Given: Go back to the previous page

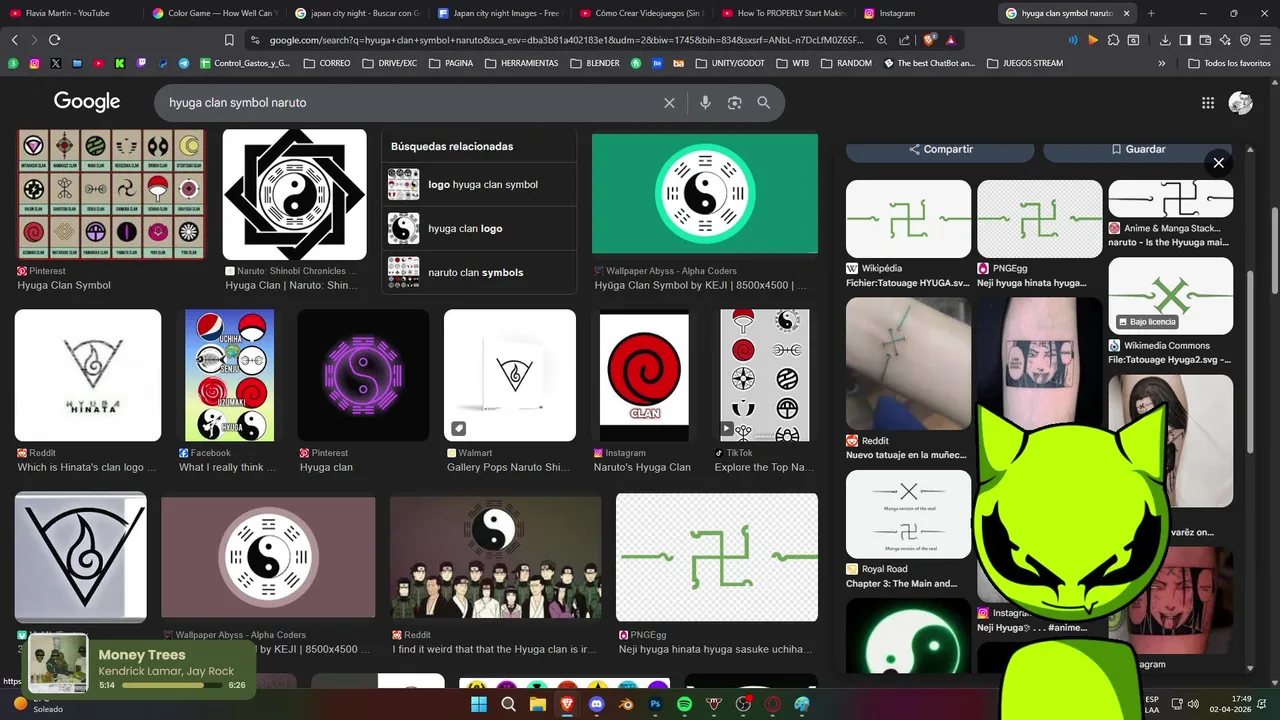Looking at the screenshot, I should coord(14,40).
